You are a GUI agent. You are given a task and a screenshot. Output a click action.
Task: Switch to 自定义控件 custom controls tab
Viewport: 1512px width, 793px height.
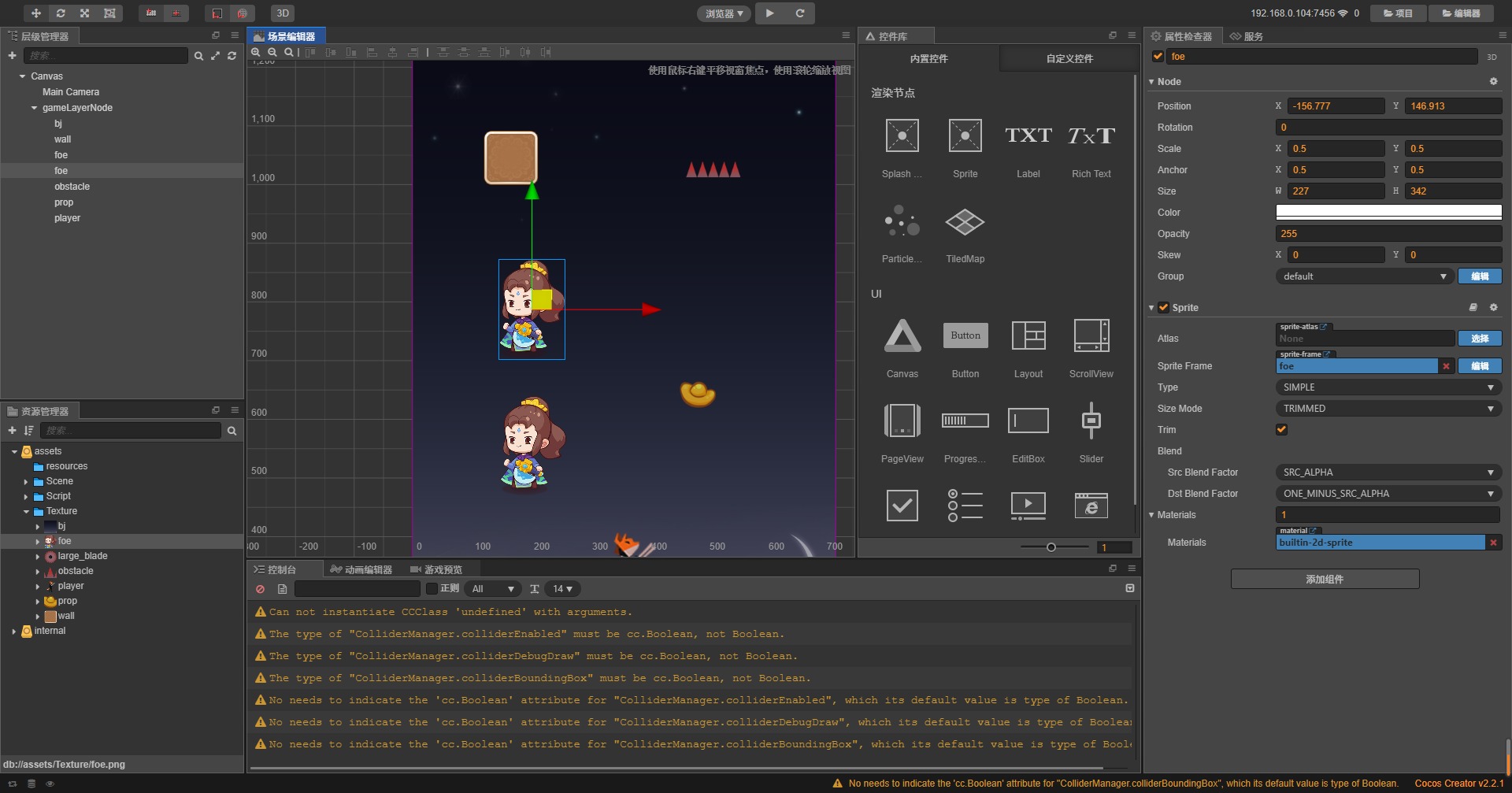point(1069,59)
